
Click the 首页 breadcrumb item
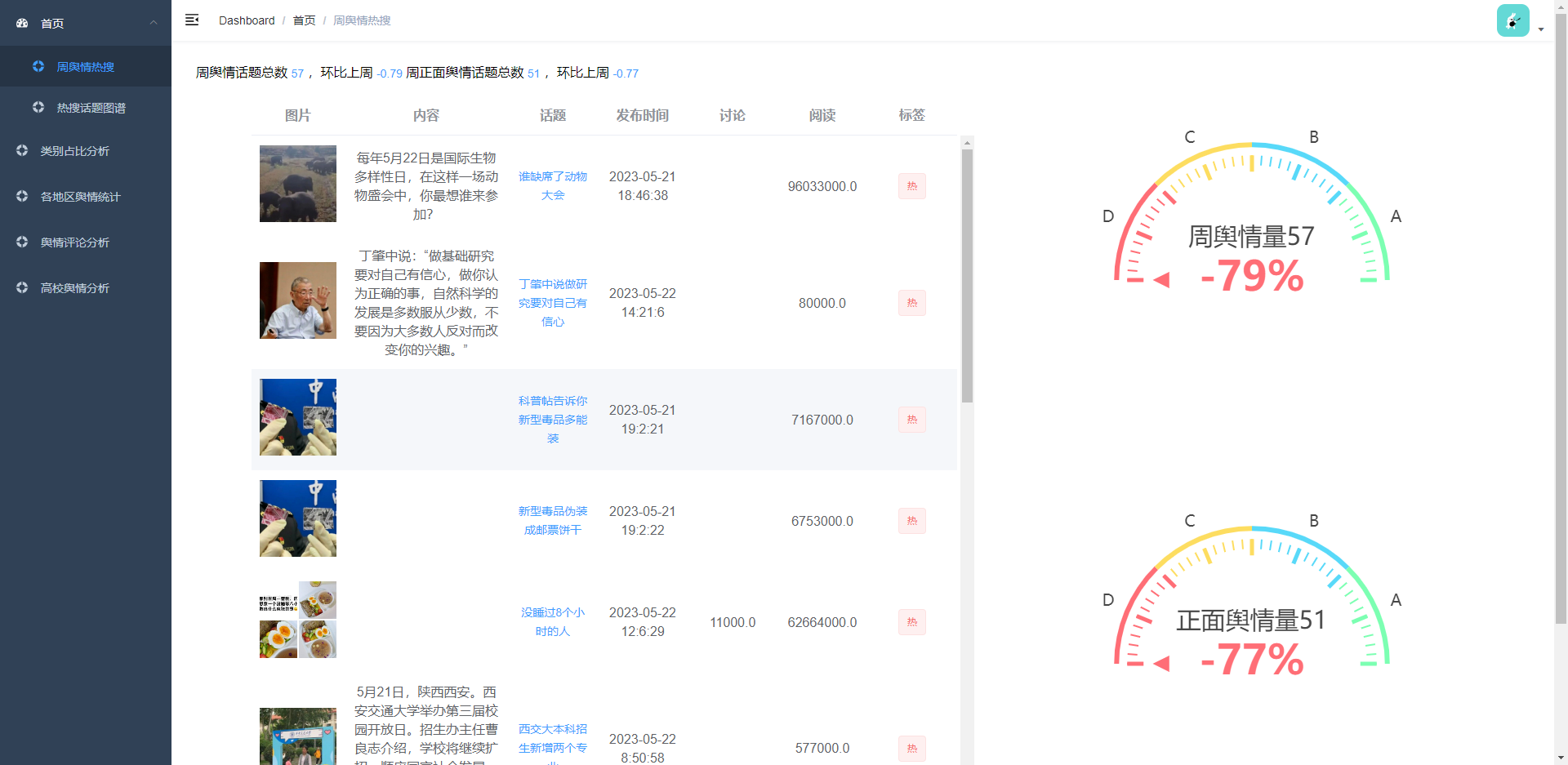point(304,20)
